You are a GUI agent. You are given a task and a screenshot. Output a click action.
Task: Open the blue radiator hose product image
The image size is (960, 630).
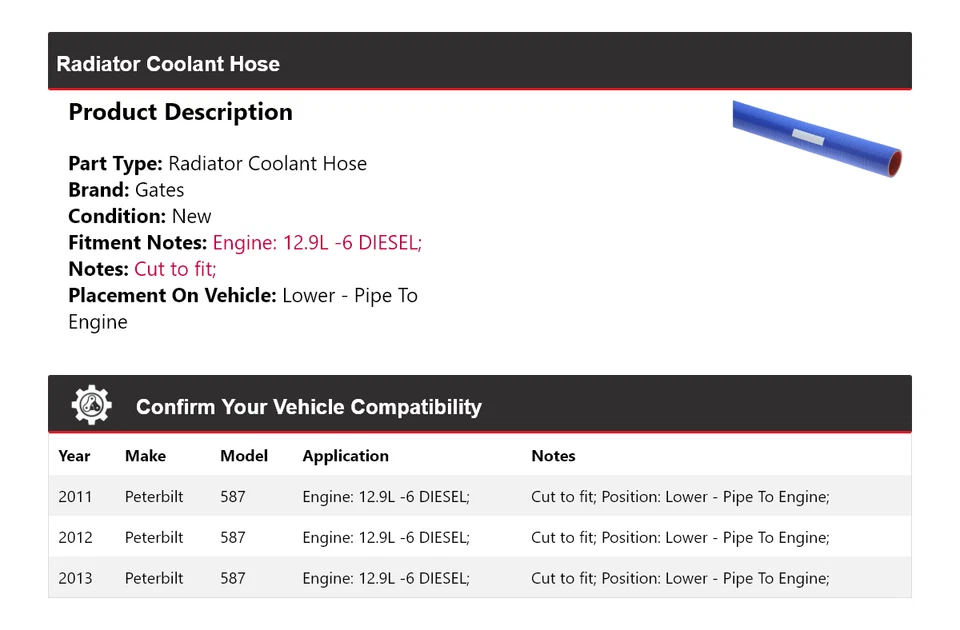(817, 139)
